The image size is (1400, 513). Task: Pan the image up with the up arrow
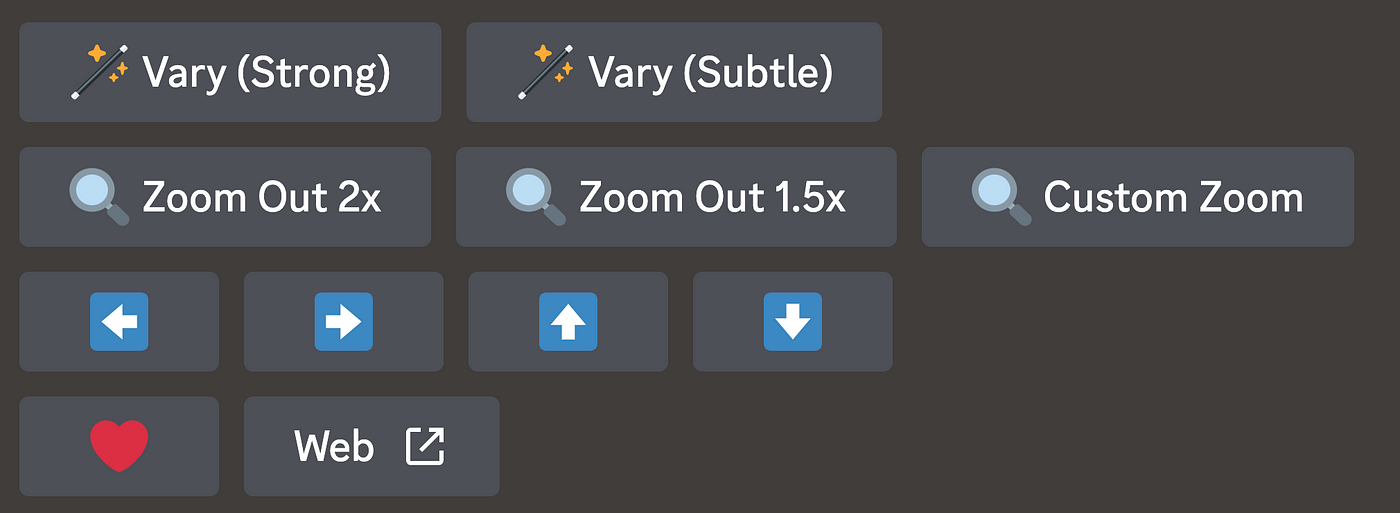[568, 322]
